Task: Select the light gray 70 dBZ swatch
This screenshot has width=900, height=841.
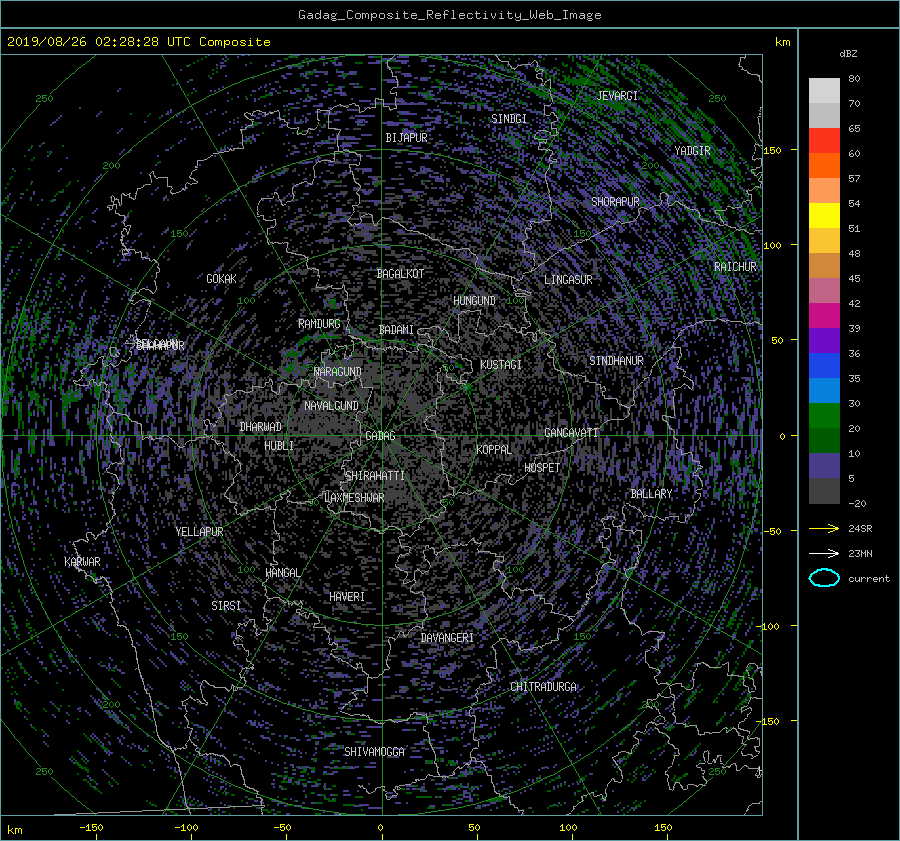Action: pos(824,90)
